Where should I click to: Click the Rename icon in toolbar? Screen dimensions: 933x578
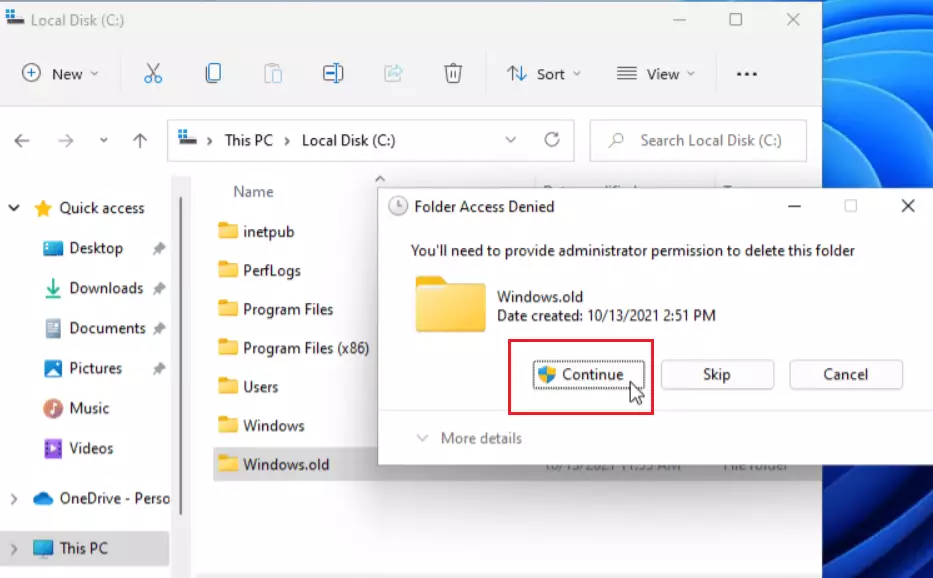(333, 73)
